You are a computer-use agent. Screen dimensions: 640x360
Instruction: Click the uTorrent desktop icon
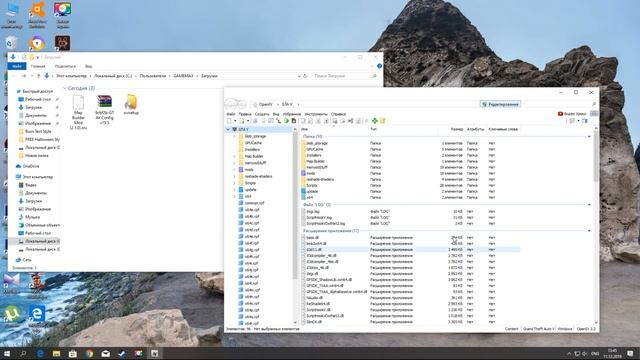(12, 316)
